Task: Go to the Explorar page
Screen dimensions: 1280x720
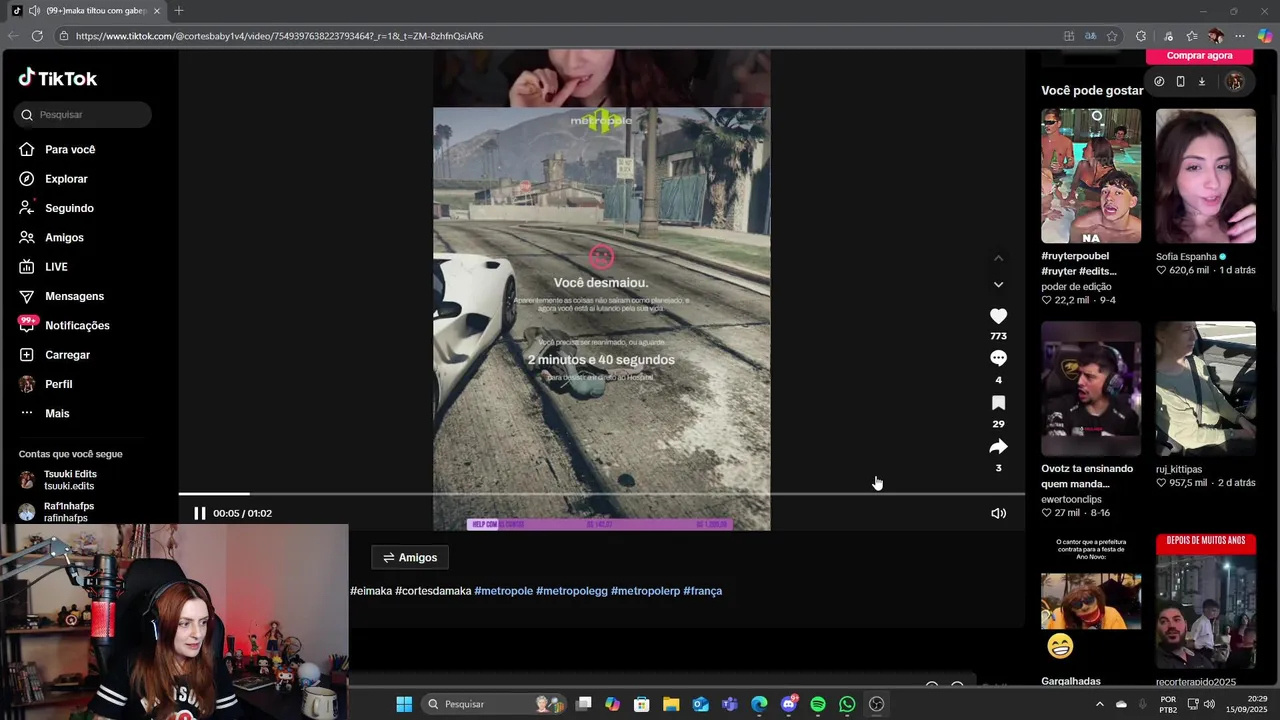Action: coord(53,179)
